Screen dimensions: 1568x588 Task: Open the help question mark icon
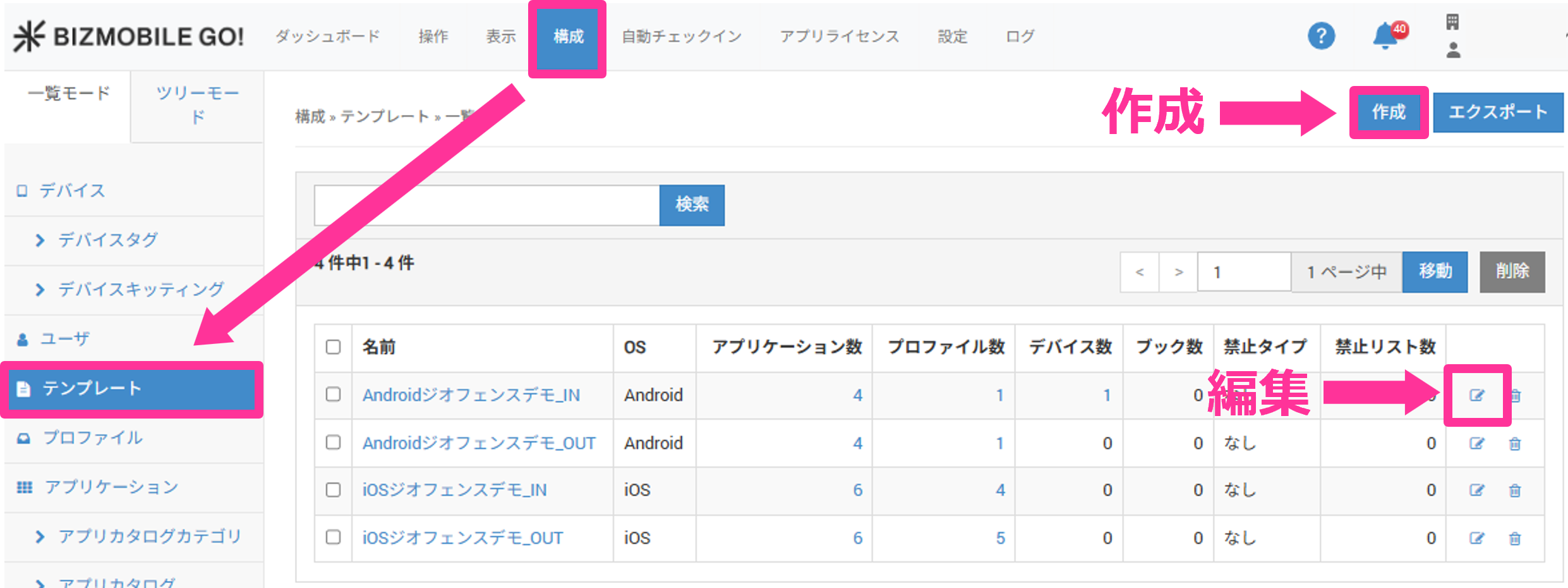(1321, 35)
